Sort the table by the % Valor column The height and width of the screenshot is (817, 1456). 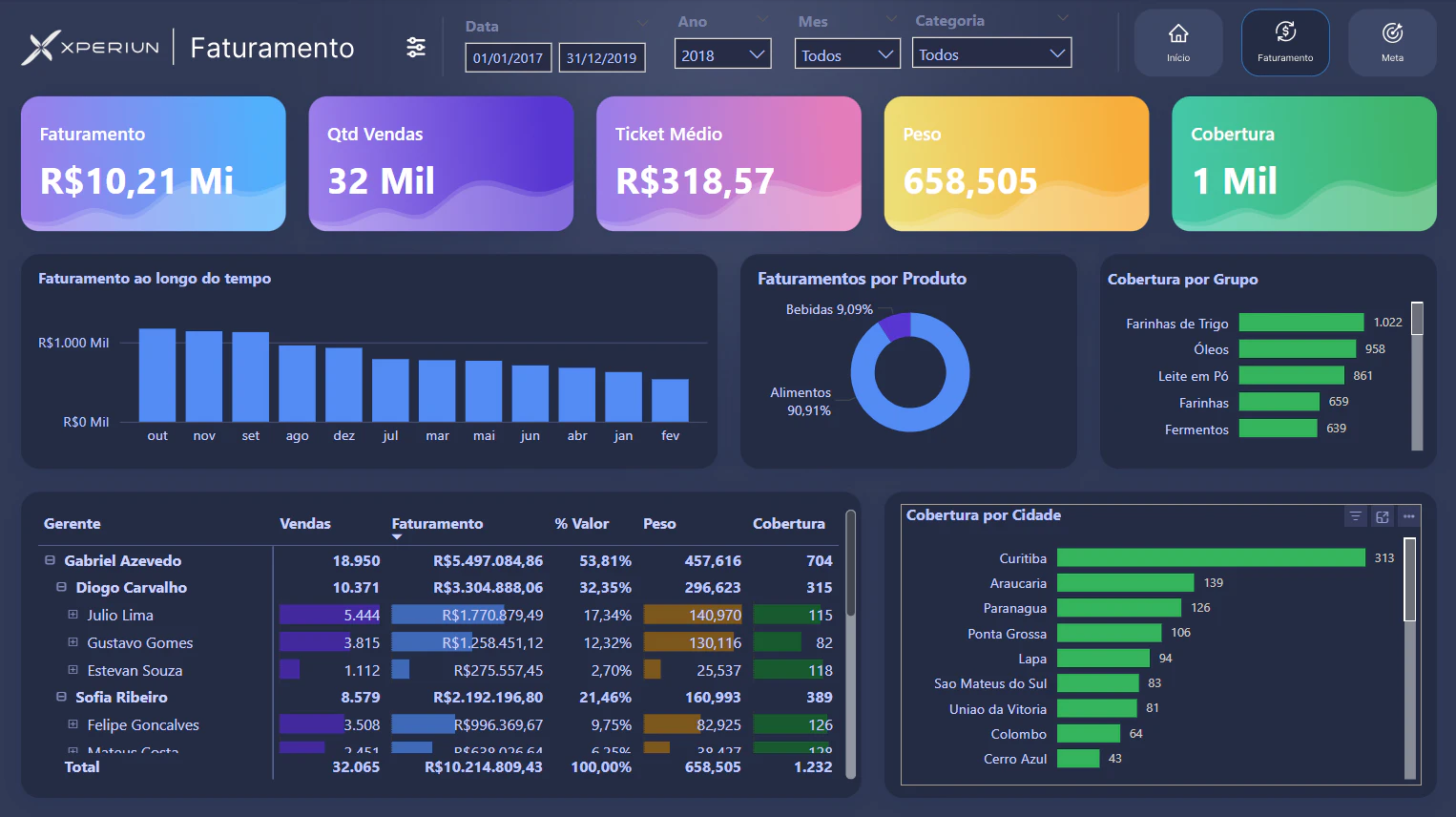pyautogui.click(x=582, y=523)
